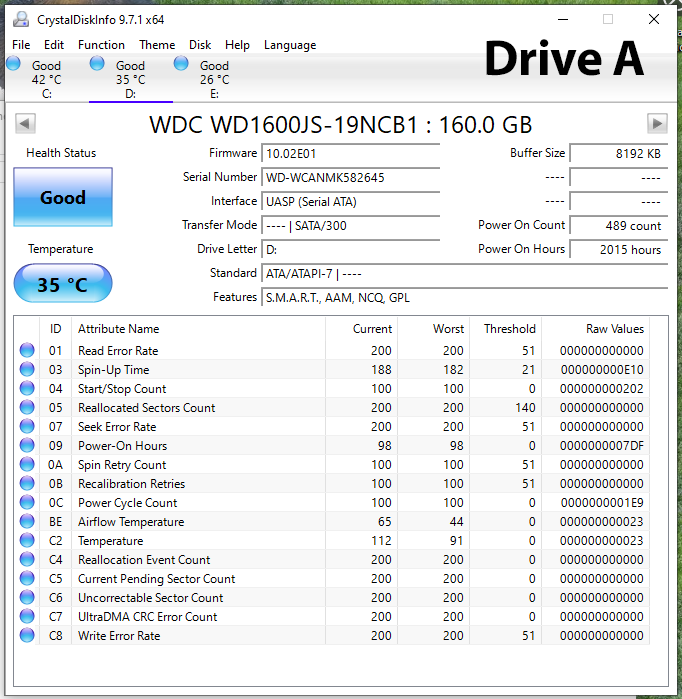Viewport: 682px width, 699px height.
Task: Click the Power On Hours value 2015 hours
Action: [619, 250]
